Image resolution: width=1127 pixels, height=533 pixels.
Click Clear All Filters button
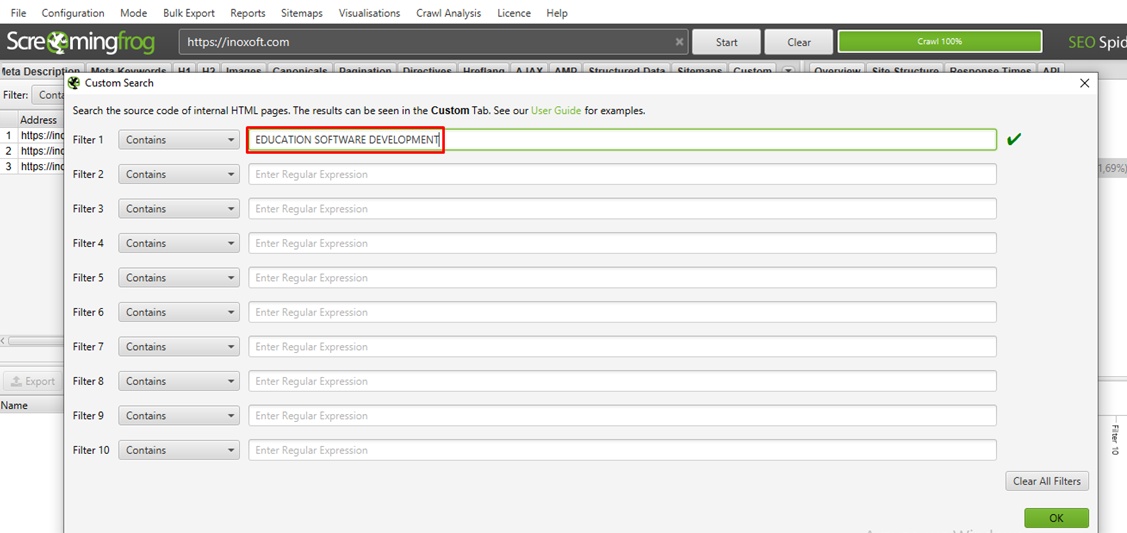click(1046, 481)
